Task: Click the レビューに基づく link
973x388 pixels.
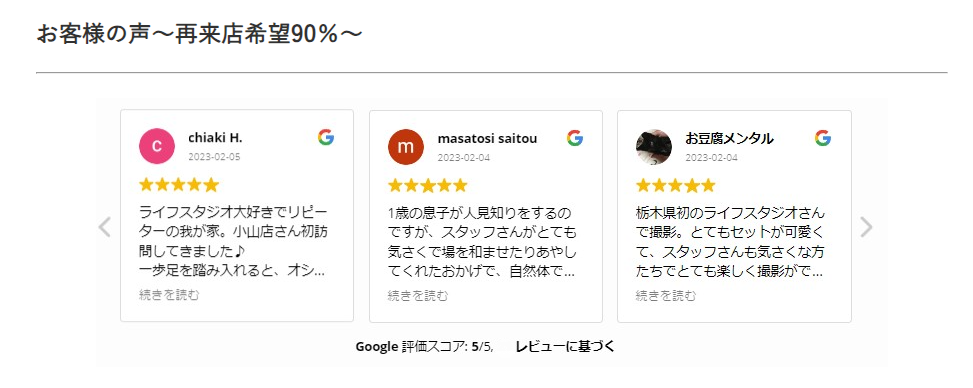Action: pos(565,346)
